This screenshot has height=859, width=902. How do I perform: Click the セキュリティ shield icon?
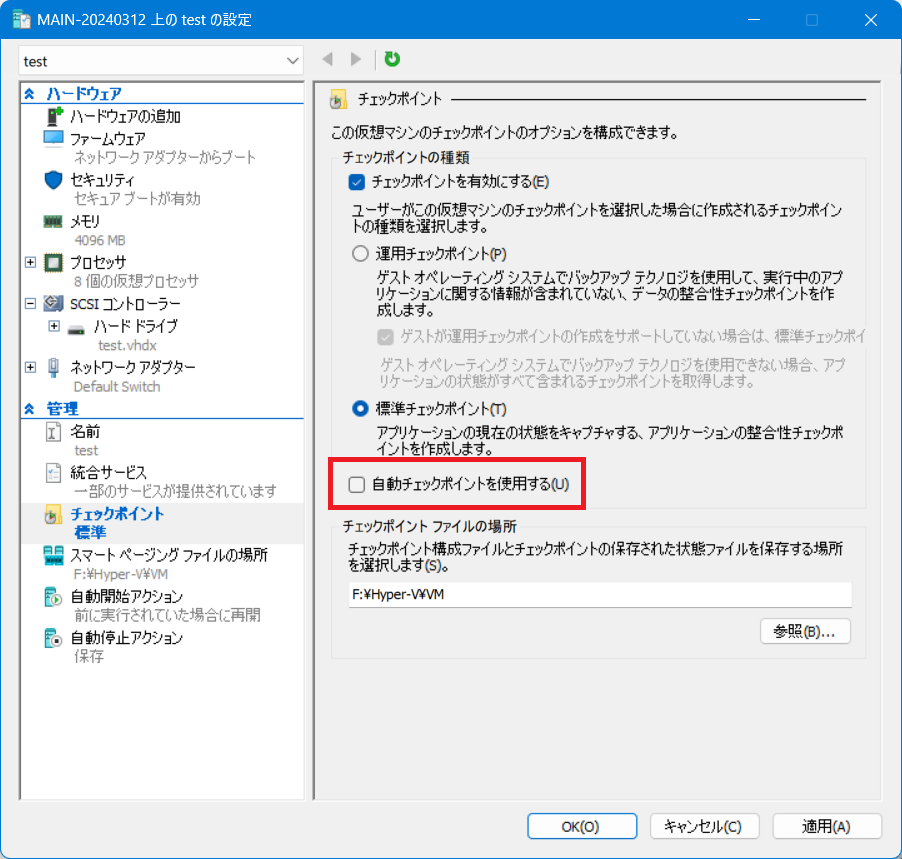53,180
